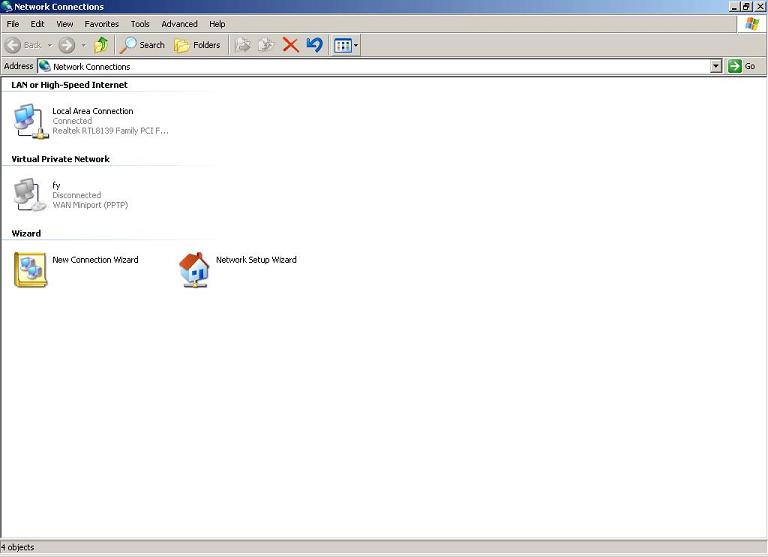
Task: Select the New Connection Wizard icon
Action: coord(30,269)
